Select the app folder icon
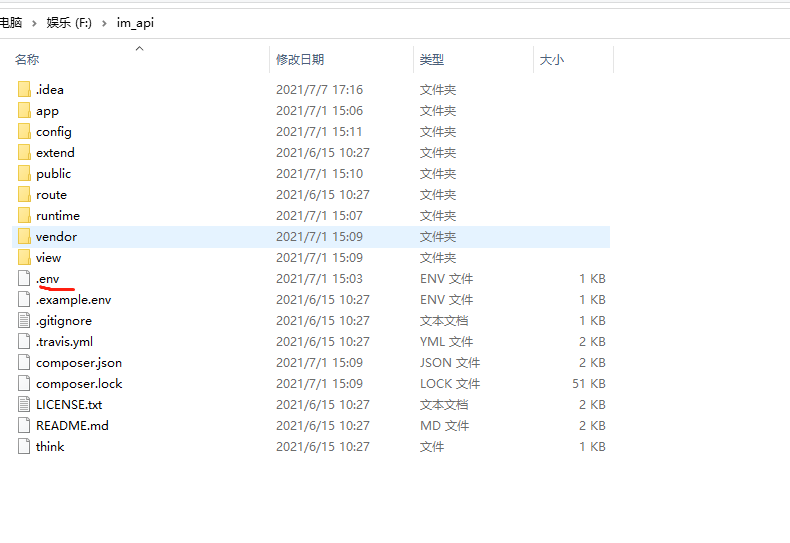The height and width of the screenshot is (543, 790). pyautogui.click(x=24, y=110)
